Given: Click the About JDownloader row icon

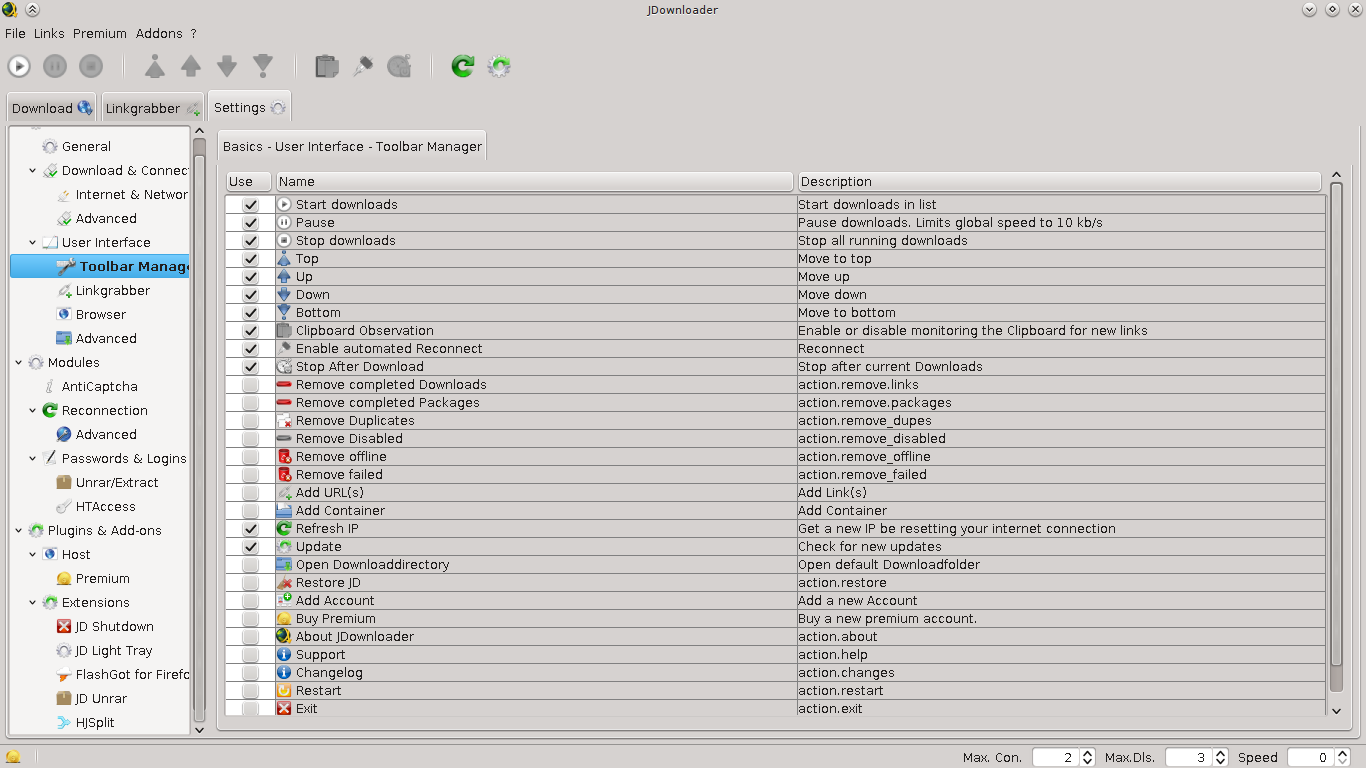Looking at the screenshot, I should (x=284, y=637).
